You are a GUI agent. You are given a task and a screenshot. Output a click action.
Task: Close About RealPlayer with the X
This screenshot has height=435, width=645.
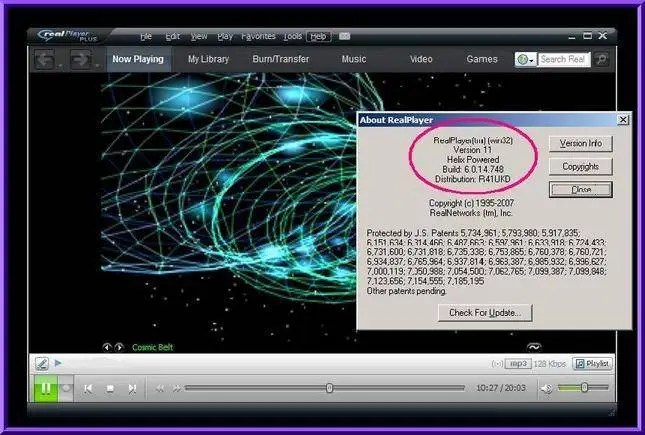(623, 120)
